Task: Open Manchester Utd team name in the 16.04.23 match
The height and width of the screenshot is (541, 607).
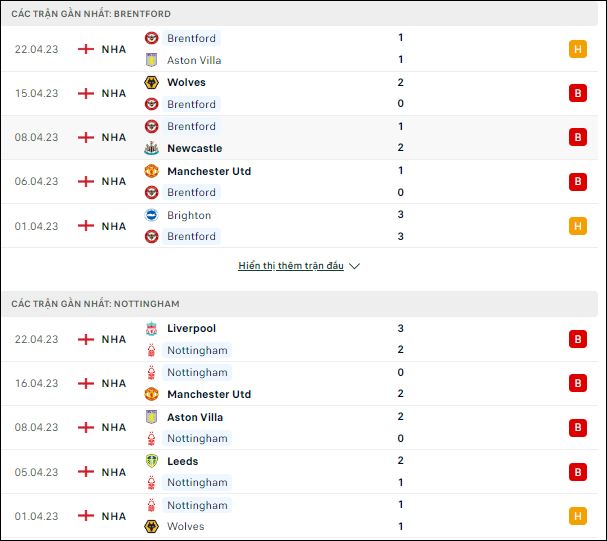Action: pos(209,394)
